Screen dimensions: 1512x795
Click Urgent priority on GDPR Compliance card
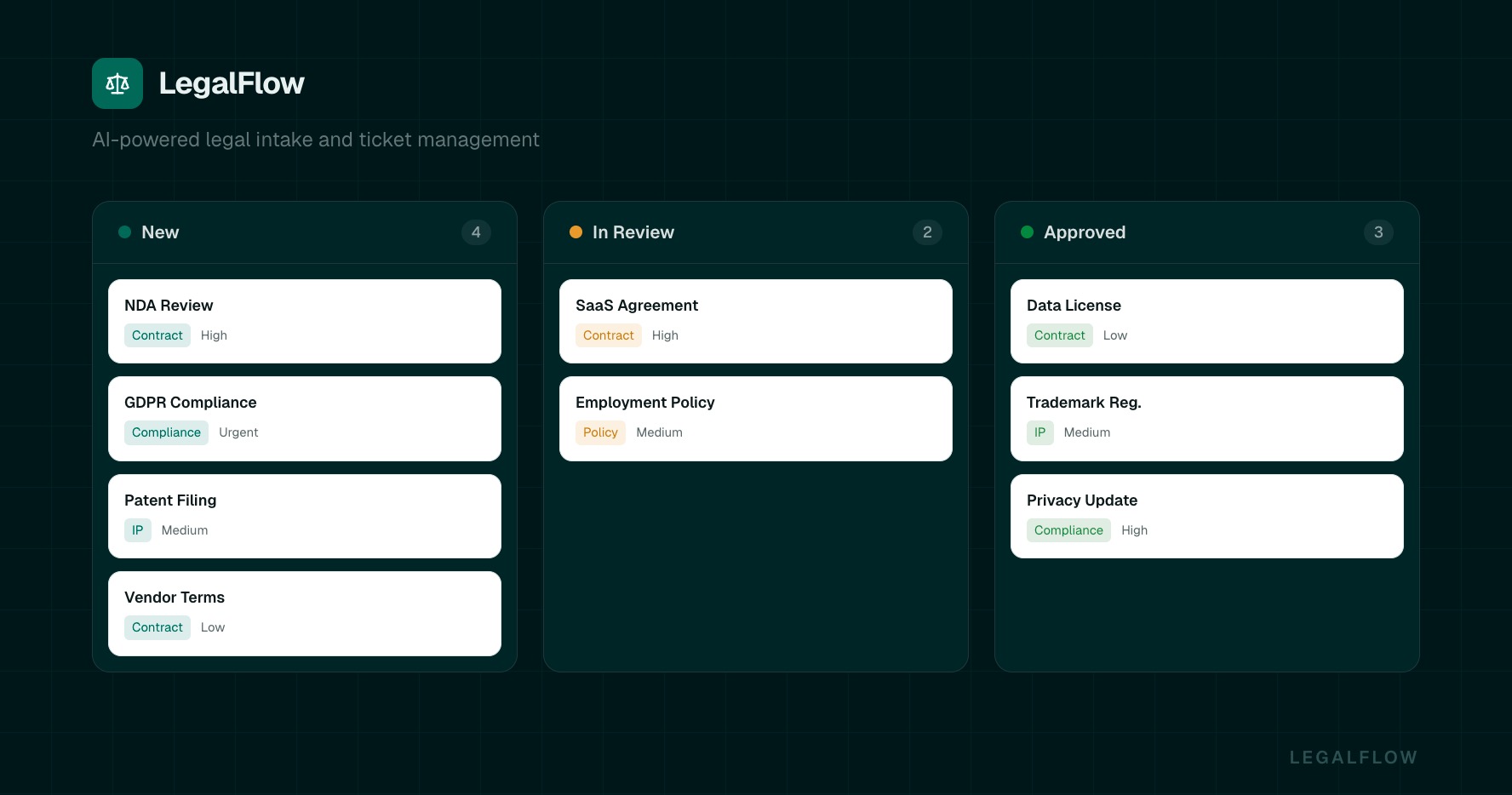[238, 432]
